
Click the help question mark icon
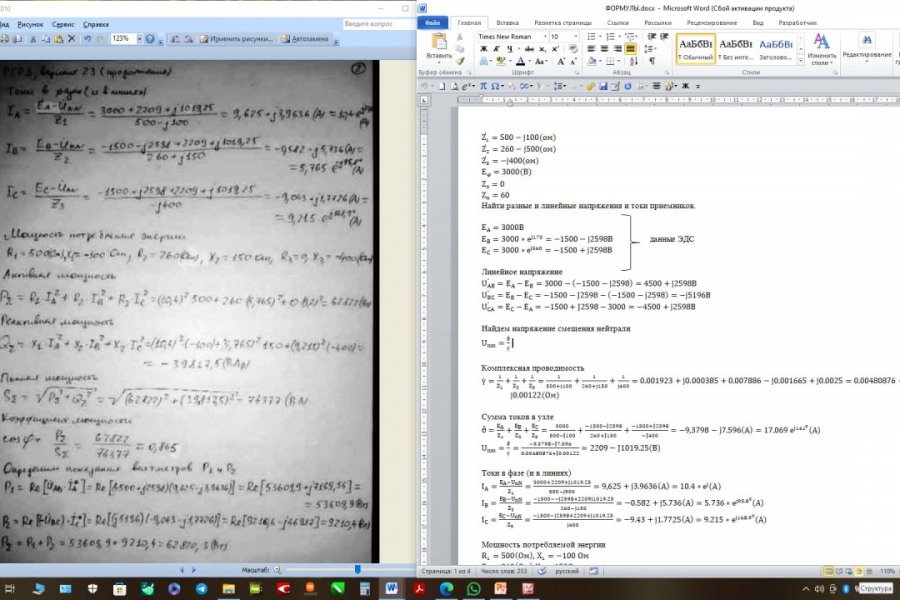click(150, 39)
